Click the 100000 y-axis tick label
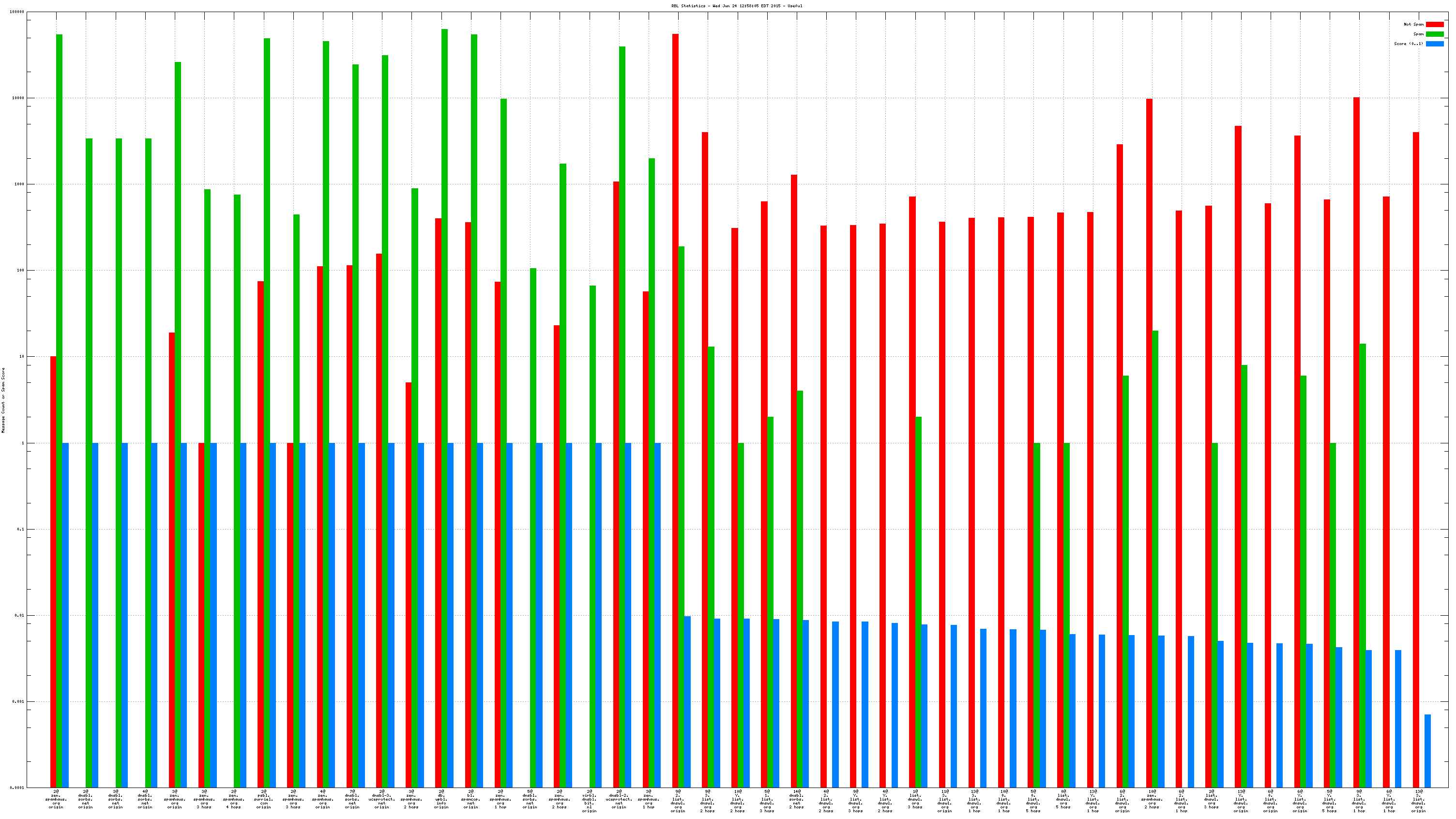This screenshot has width=1456, height=819. point(17,12)
